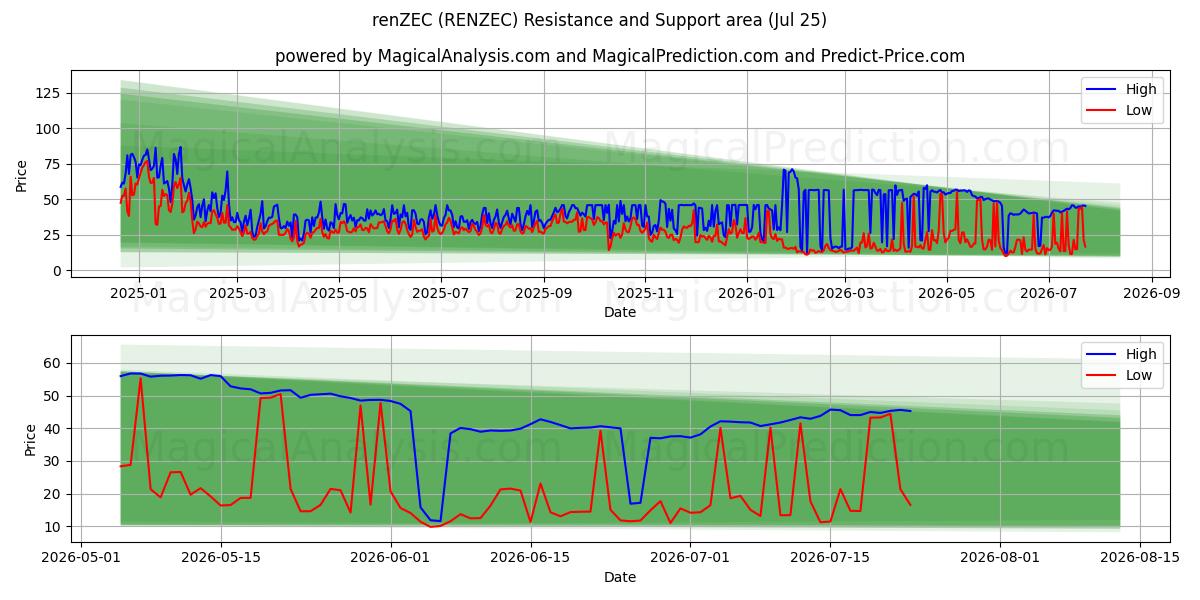Click the '2025-03' x-axis label on top chart
This screenshot has width=1200, height=600.
click(x=237, y=294)
